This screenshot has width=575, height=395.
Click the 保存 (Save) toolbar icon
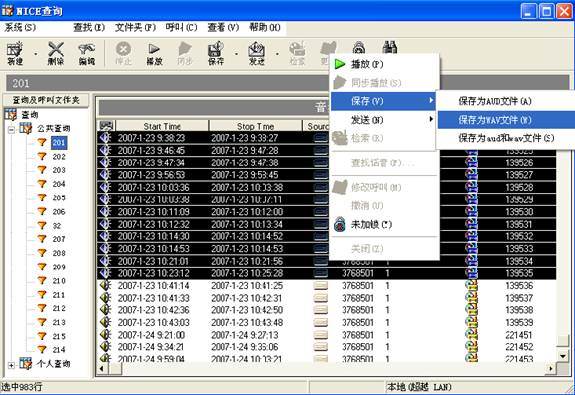(x=216, y=54)
